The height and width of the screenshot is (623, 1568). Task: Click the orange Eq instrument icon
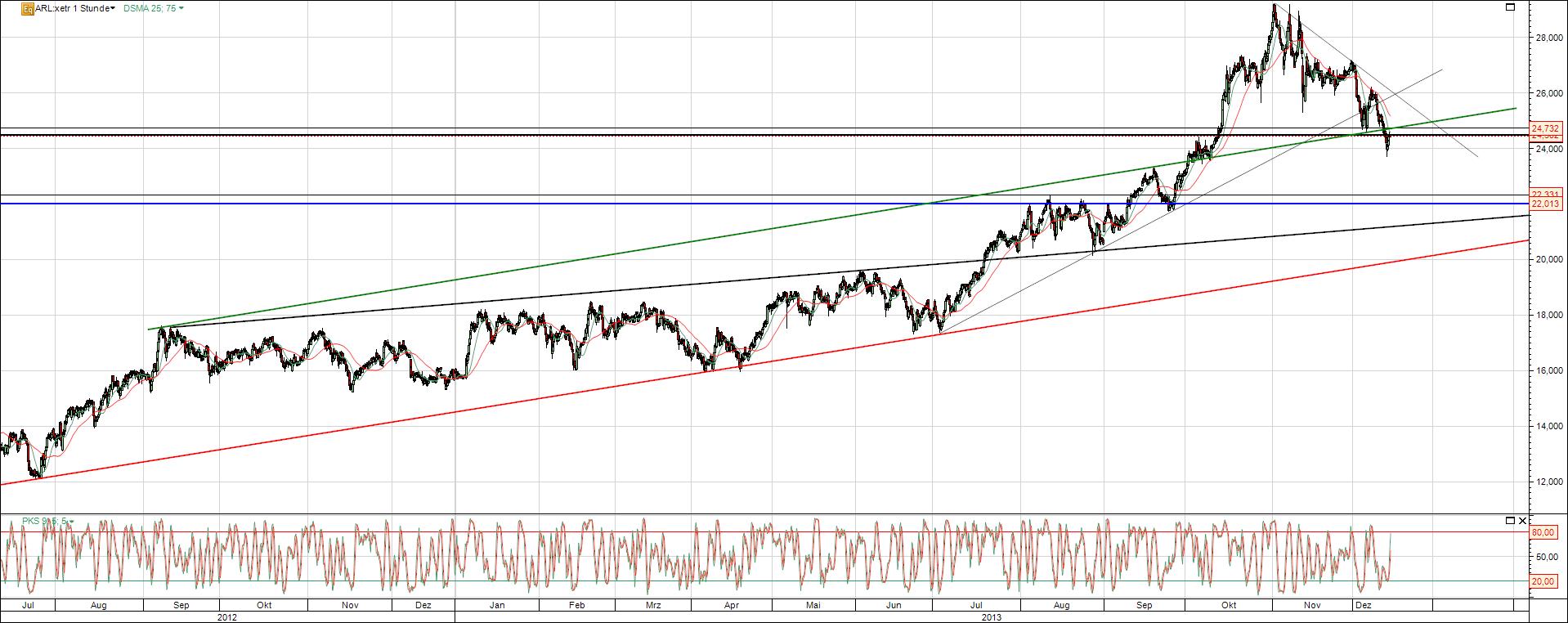click(28, 9)
